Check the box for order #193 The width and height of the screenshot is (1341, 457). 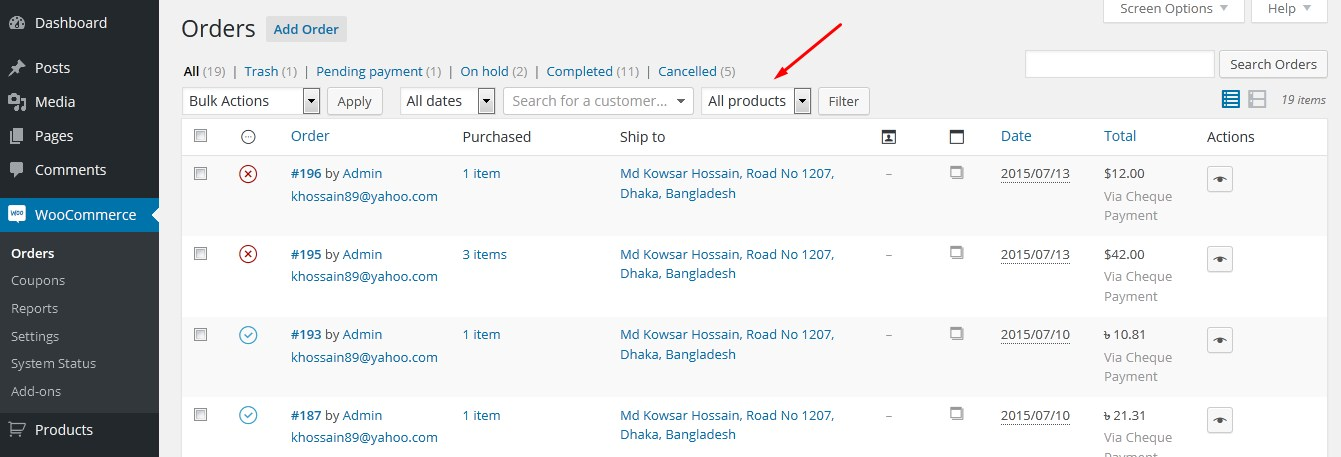(x=200, y=334)
